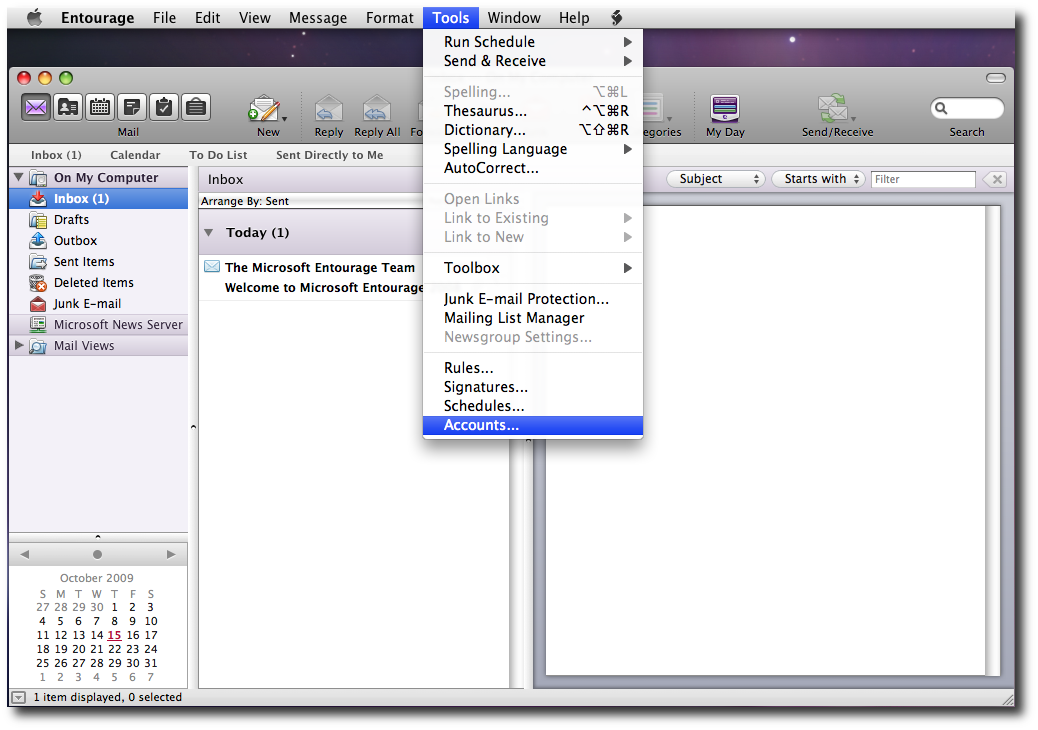Click Sent Directly to Me button
The height and width of the screenshot is (730, 1038).
coord(330,155)
